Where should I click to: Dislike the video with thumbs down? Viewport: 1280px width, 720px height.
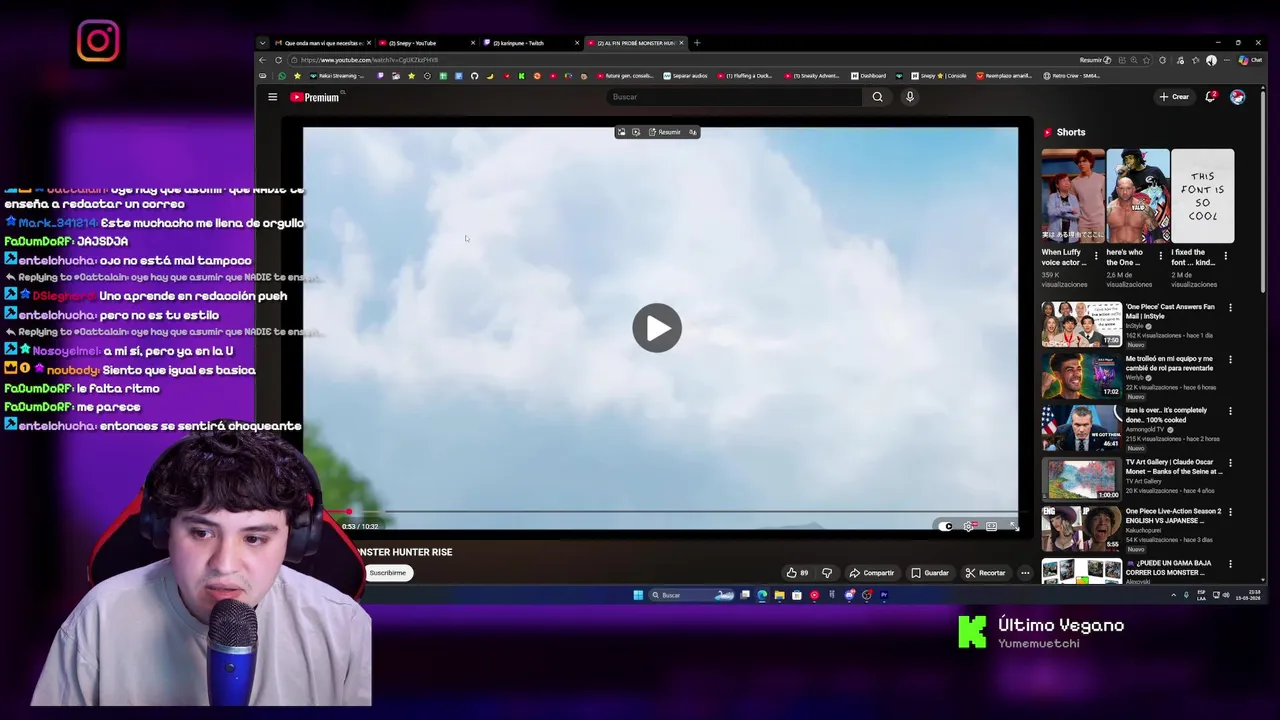tap(827, 573)
